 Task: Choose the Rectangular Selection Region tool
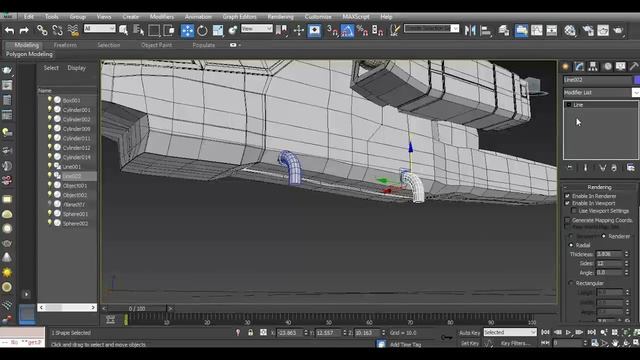coord(154,30)
